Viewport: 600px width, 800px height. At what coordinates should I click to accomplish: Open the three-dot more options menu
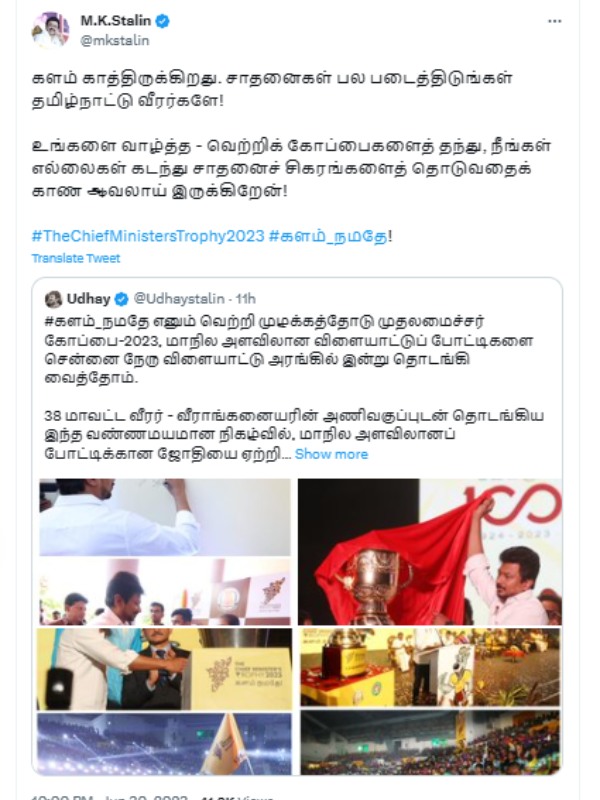point(555,21)
